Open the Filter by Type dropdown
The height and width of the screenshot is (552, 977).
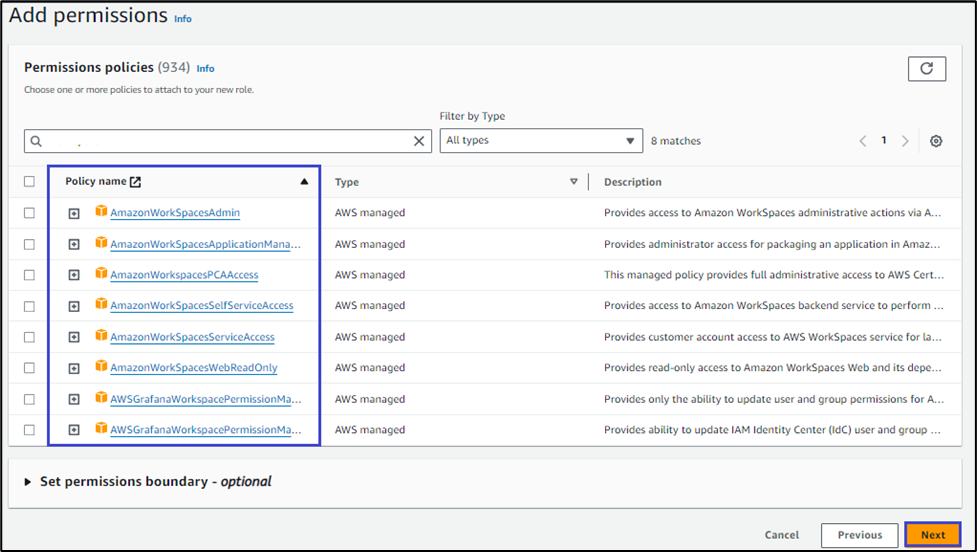[x=541, y=141]
